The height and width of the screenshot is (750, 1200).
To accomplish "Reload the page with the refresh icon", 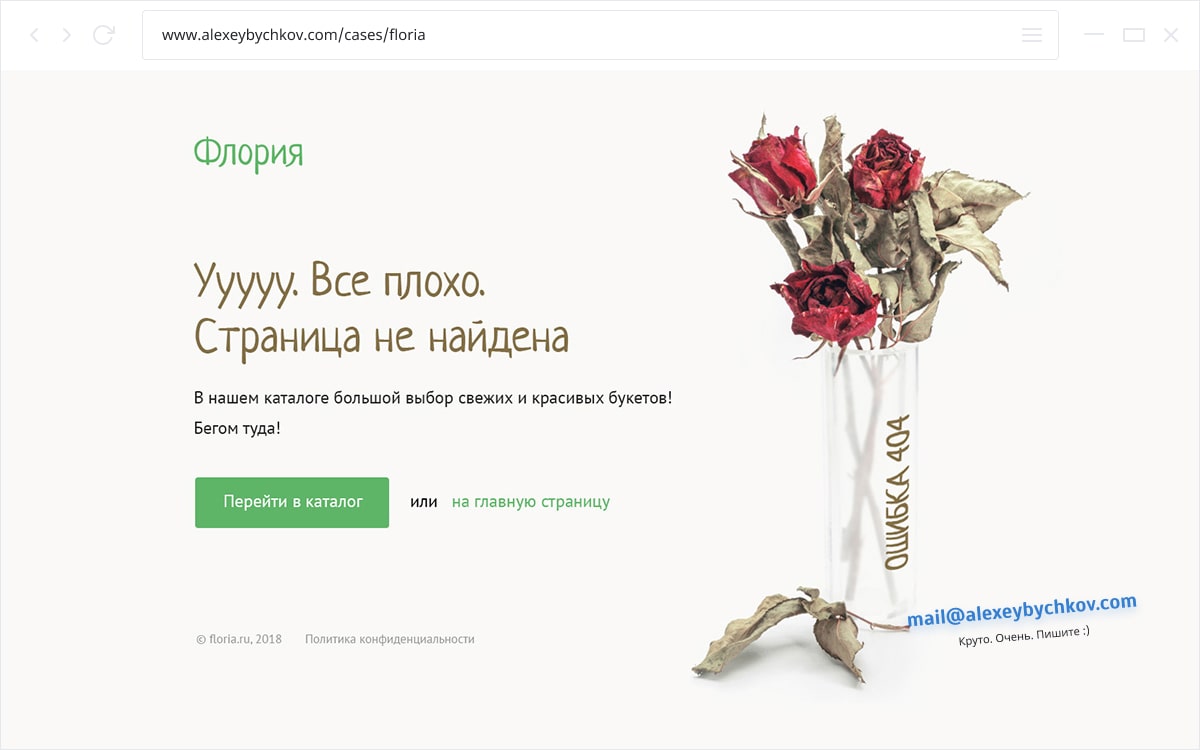I will [103, 35].
